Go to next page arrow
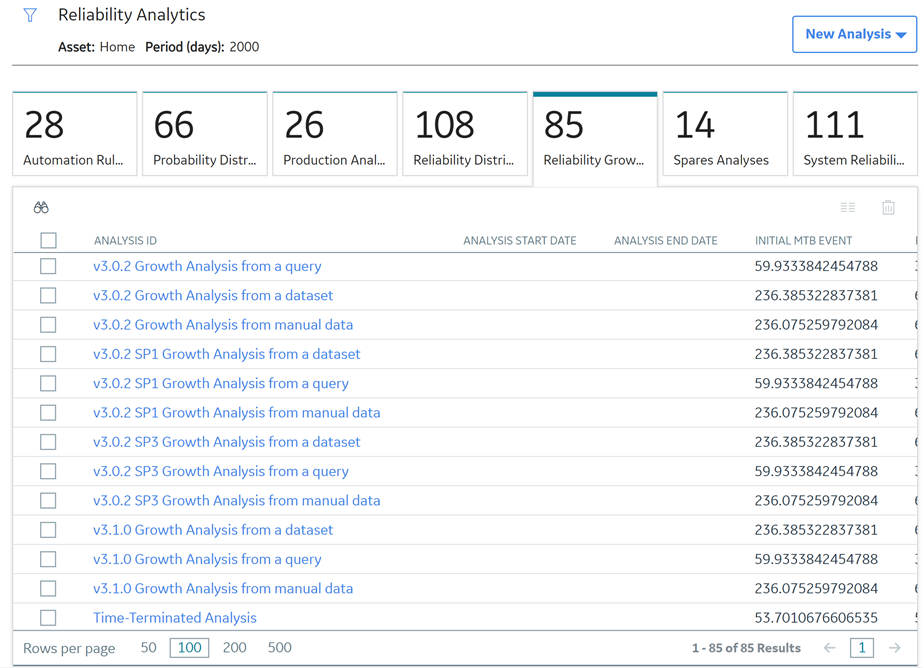Image resolution: width=924 pixels, height=668 pixels. click(x=895, y=648)
